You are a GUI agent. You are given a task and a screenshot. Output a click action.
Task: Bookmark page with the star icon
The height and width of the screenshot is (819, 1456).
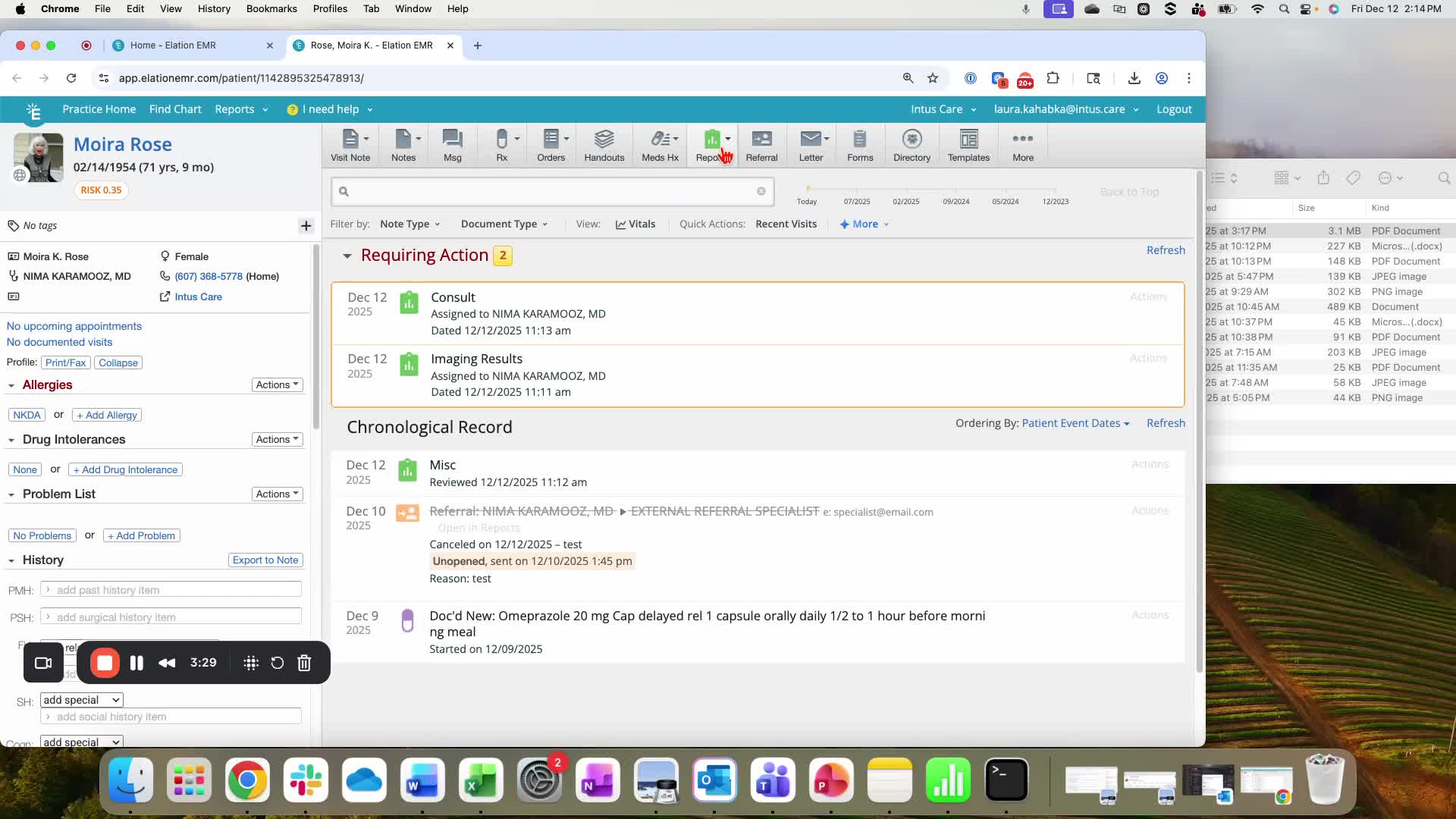933,78
